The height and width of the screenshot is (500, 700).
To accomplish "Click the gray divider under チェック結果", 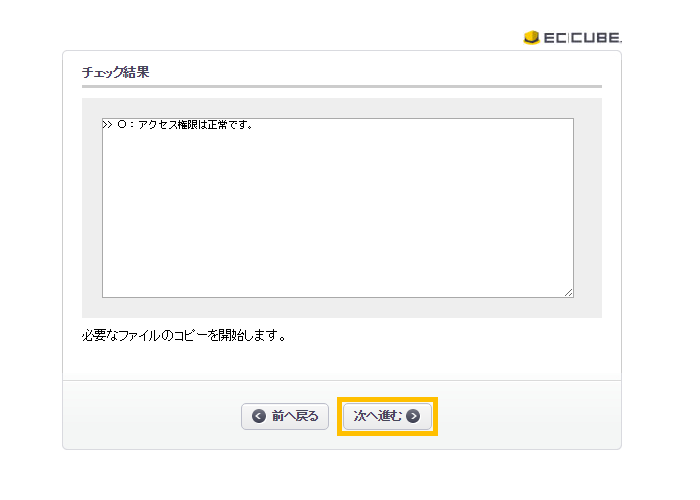I will click(341, 87).
